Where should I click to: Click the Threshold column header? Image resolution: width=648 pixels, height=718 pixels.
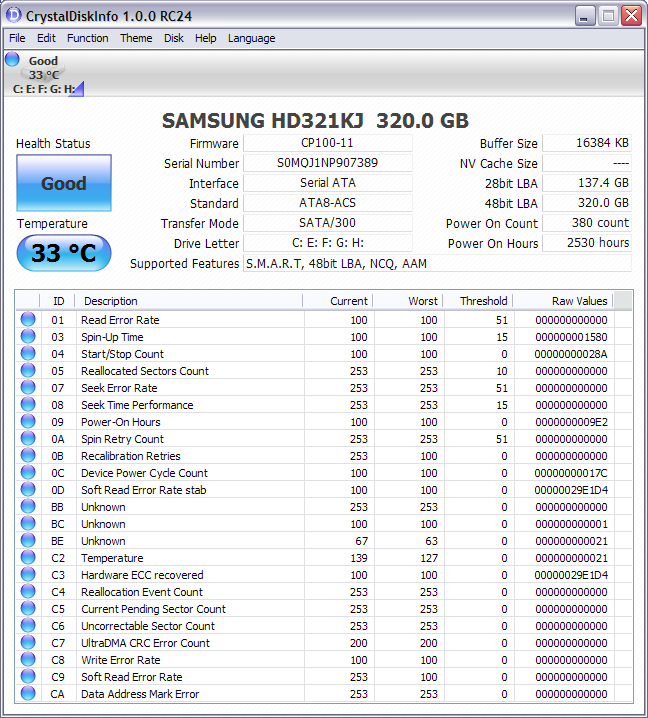(x=478, y=301)
